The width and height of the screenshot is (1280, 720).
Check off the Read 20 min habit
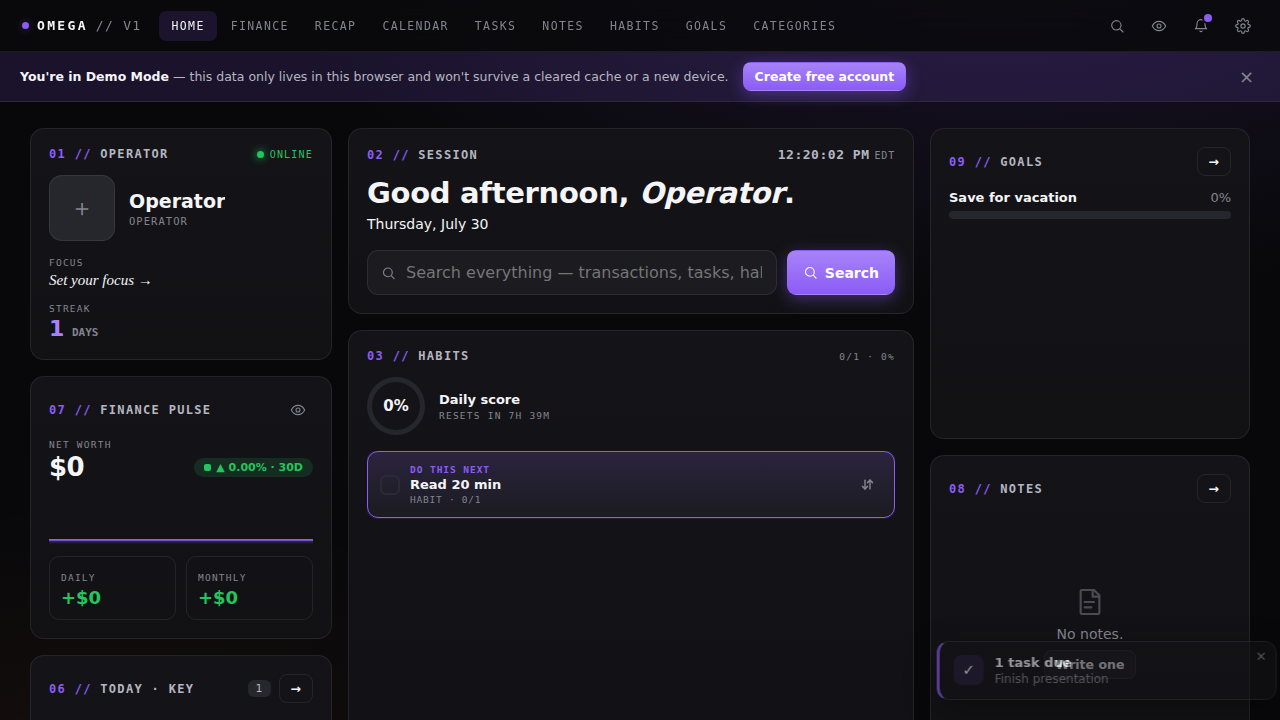(390, 485)
